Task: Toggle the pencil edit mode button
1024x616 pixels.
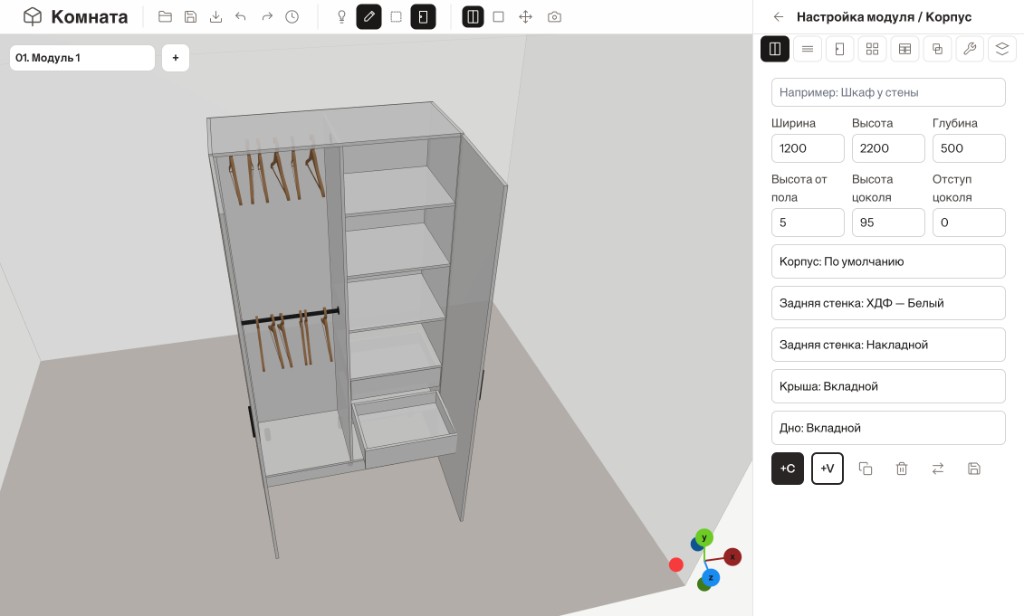Action: [x=369, y=17]
